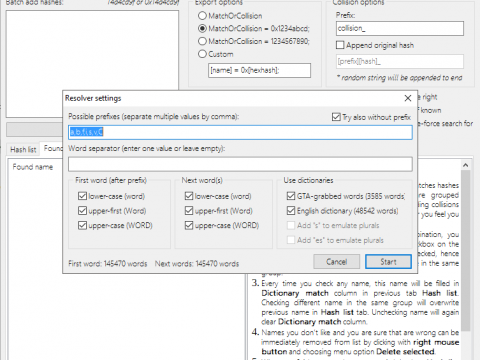This screenshot has width=480, height=360.
Task: Click First word: 145470 words status text
Action: pyautogui.click(x=108, y=264)
